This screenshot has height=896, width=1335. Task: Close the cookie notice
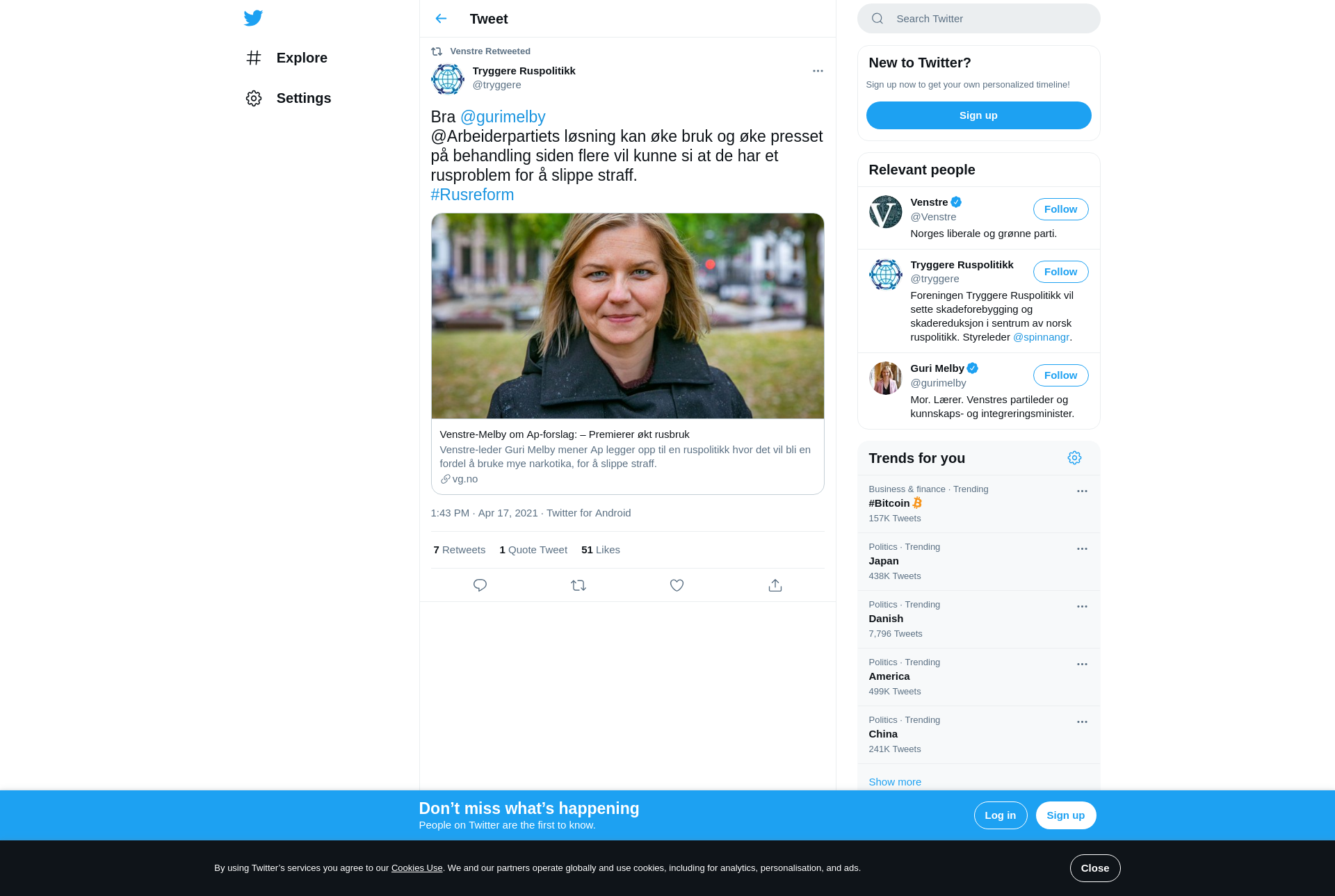coord(1094,868)
